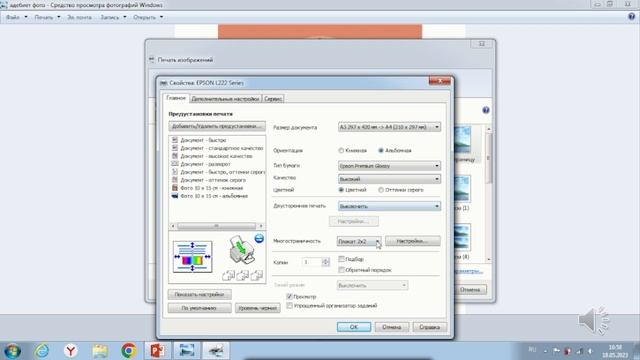Screen dimensions: 640x360
Task: Click the Копии copies number field
Action: (x=312, y=262)
